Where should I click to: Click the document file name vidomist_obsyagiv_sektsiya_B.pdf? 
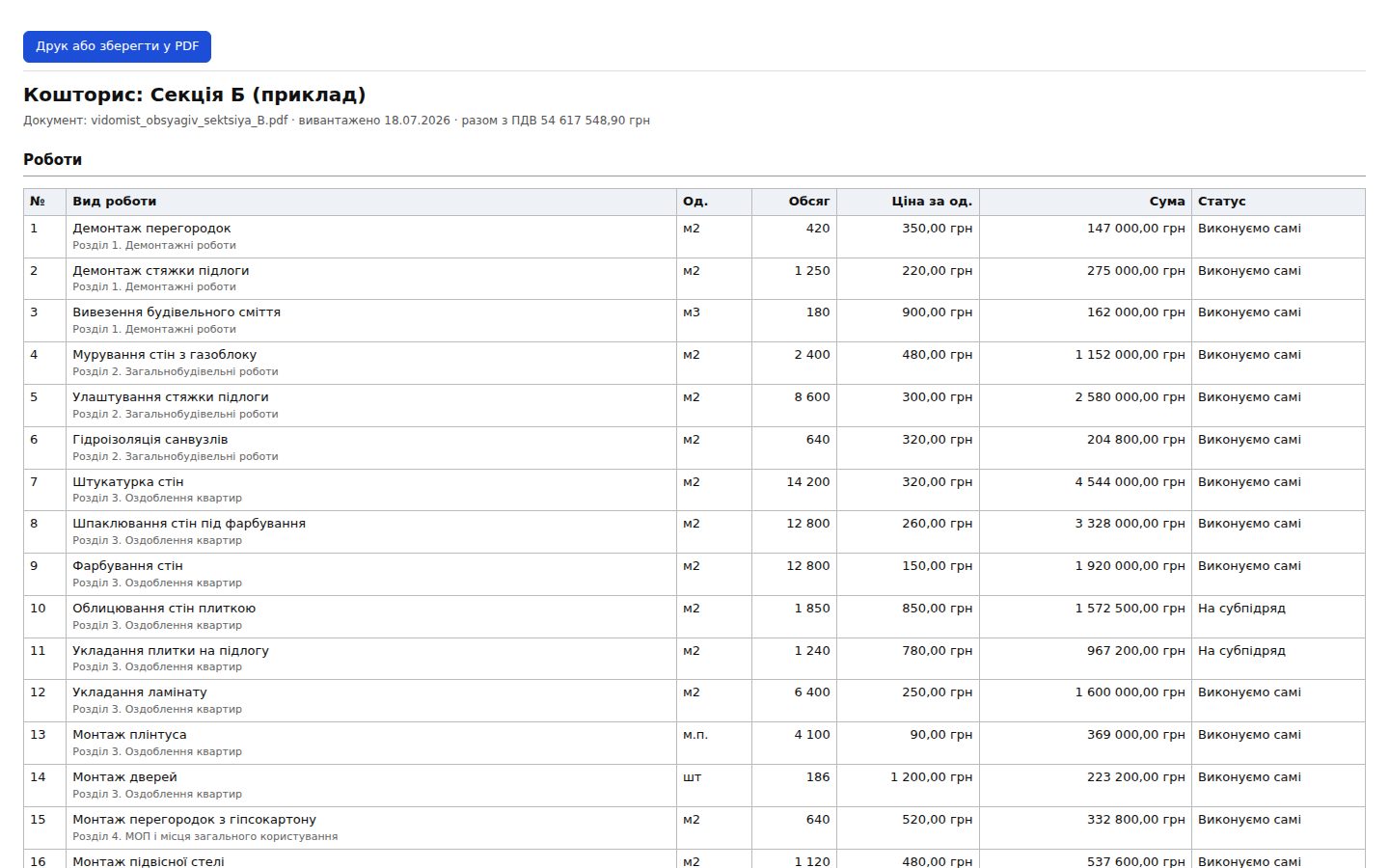(189, 121)
